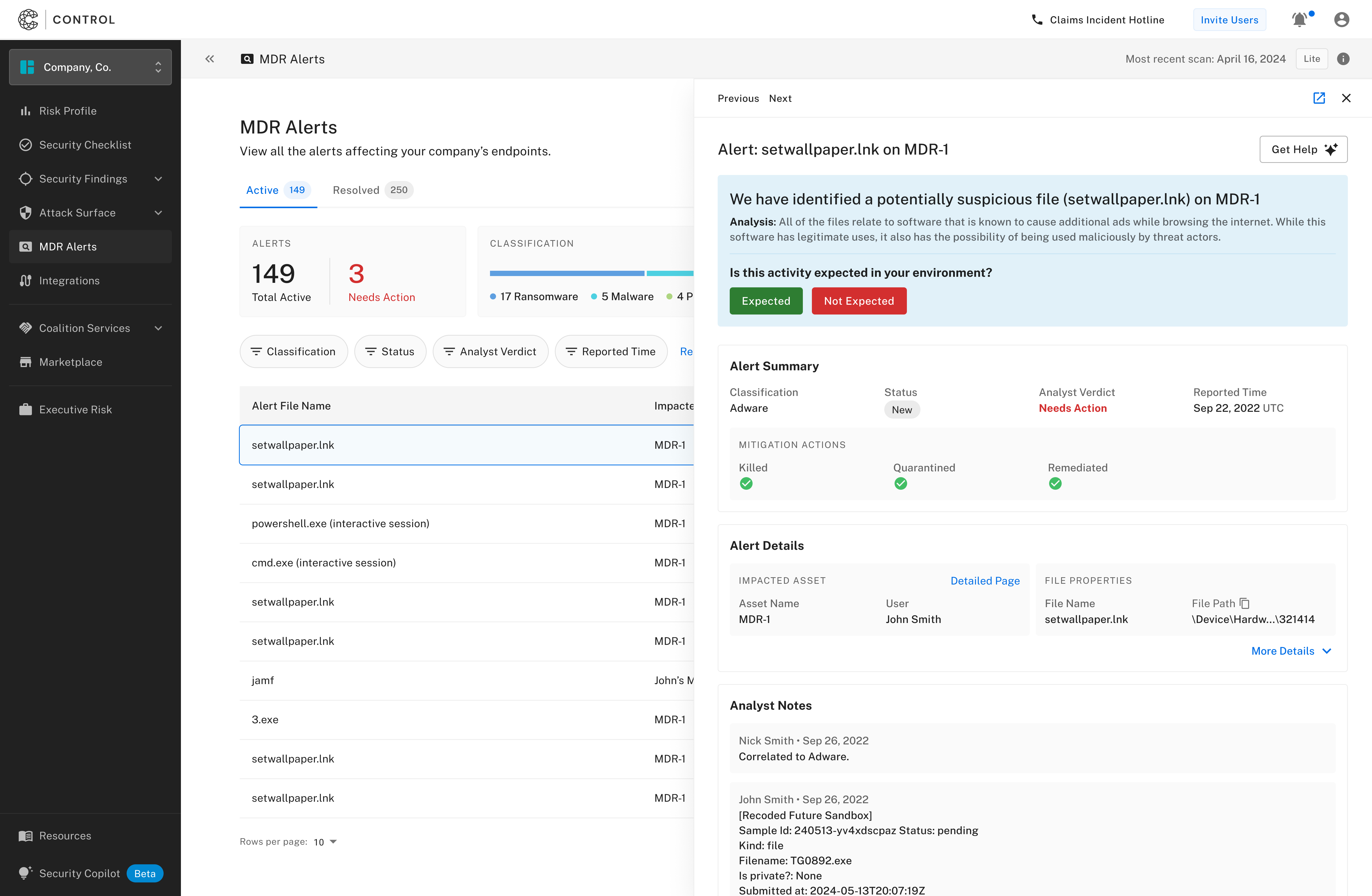
Task: Click the 3 Needs Action count
Action: 356,274
